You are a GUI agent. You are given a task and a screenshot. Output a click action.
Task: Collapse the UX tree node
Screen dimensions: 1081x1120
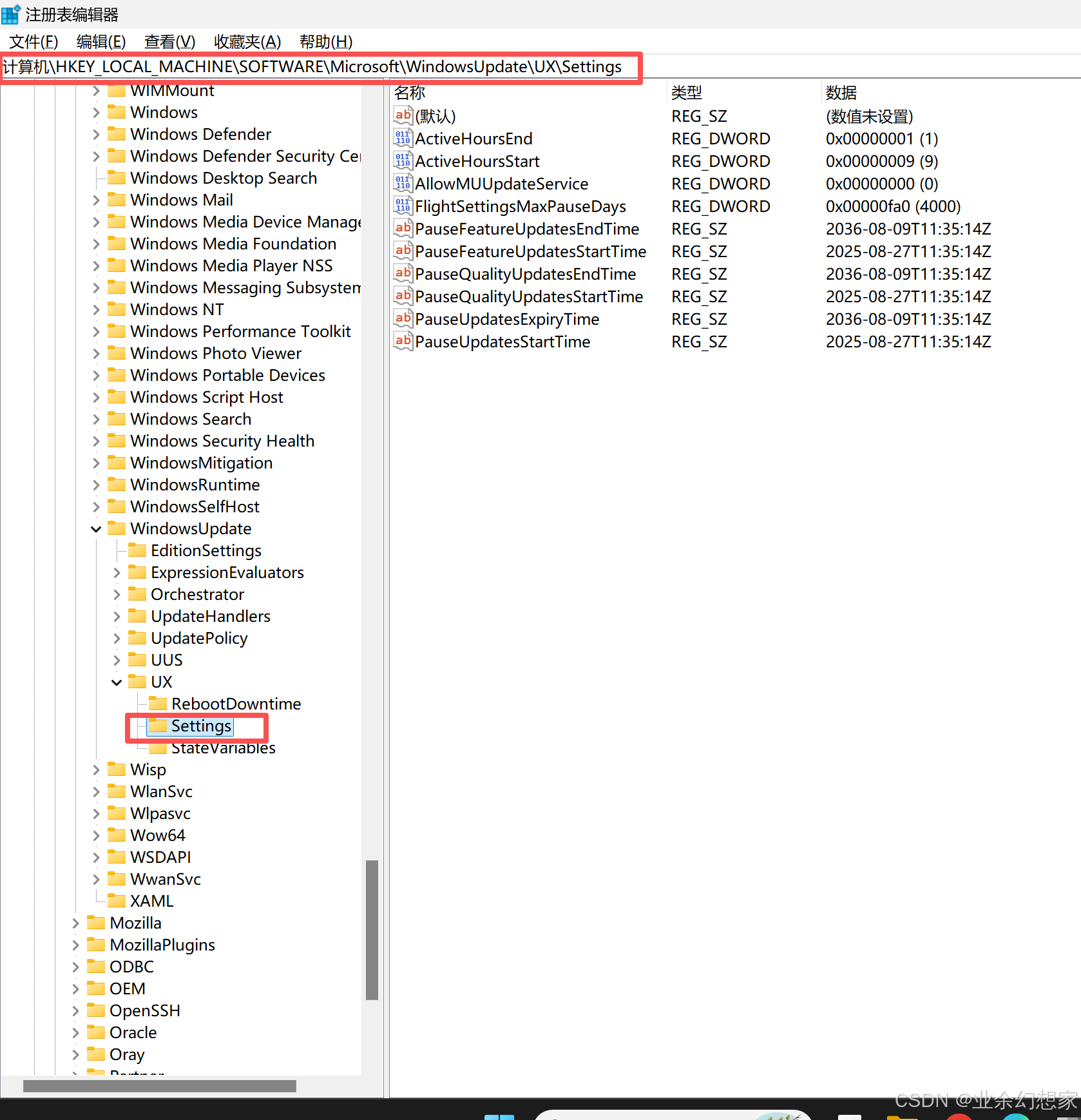pyautogui.click(x=117, y=682)
